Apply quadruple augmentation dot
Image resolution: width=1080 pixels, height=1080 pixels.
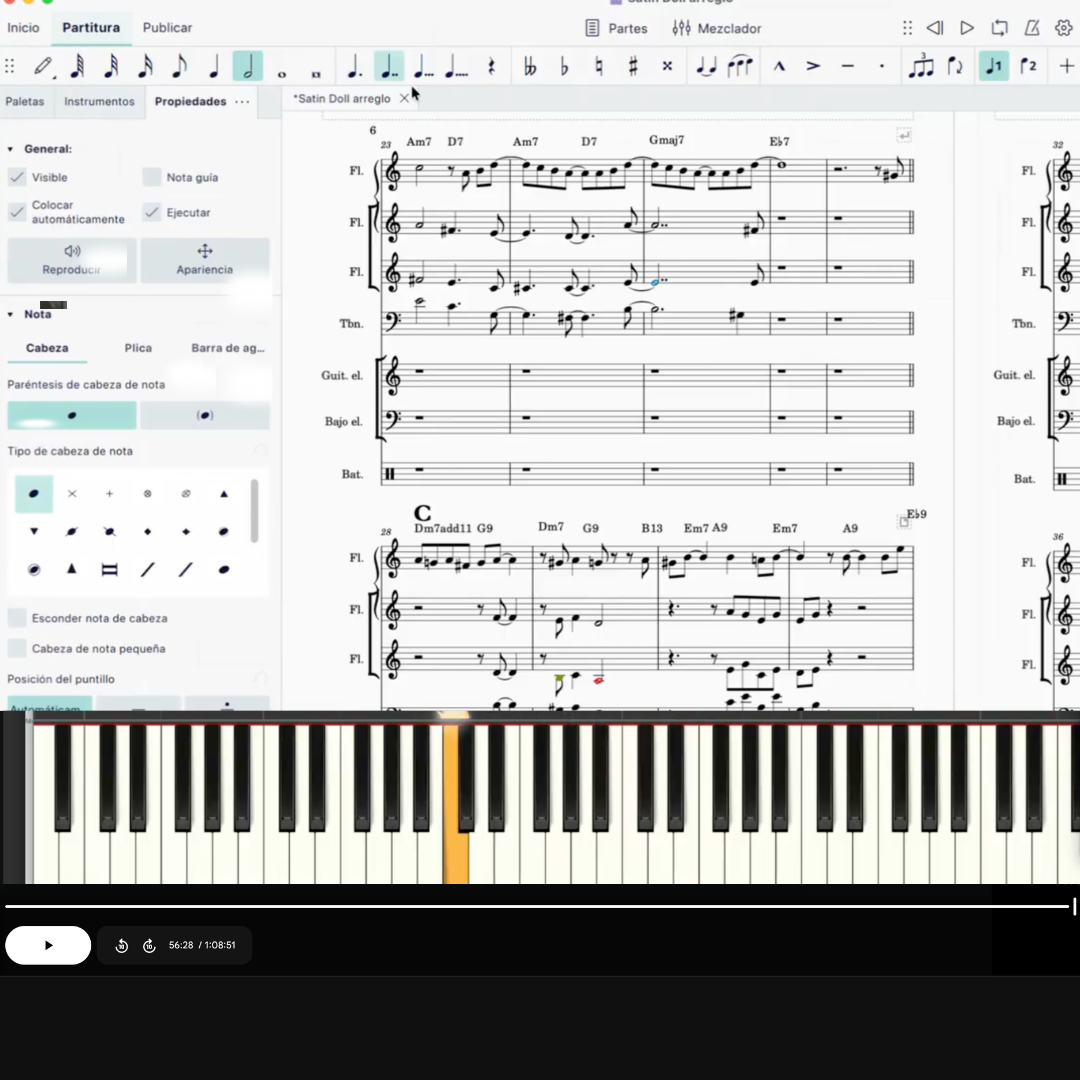[457, 66]
